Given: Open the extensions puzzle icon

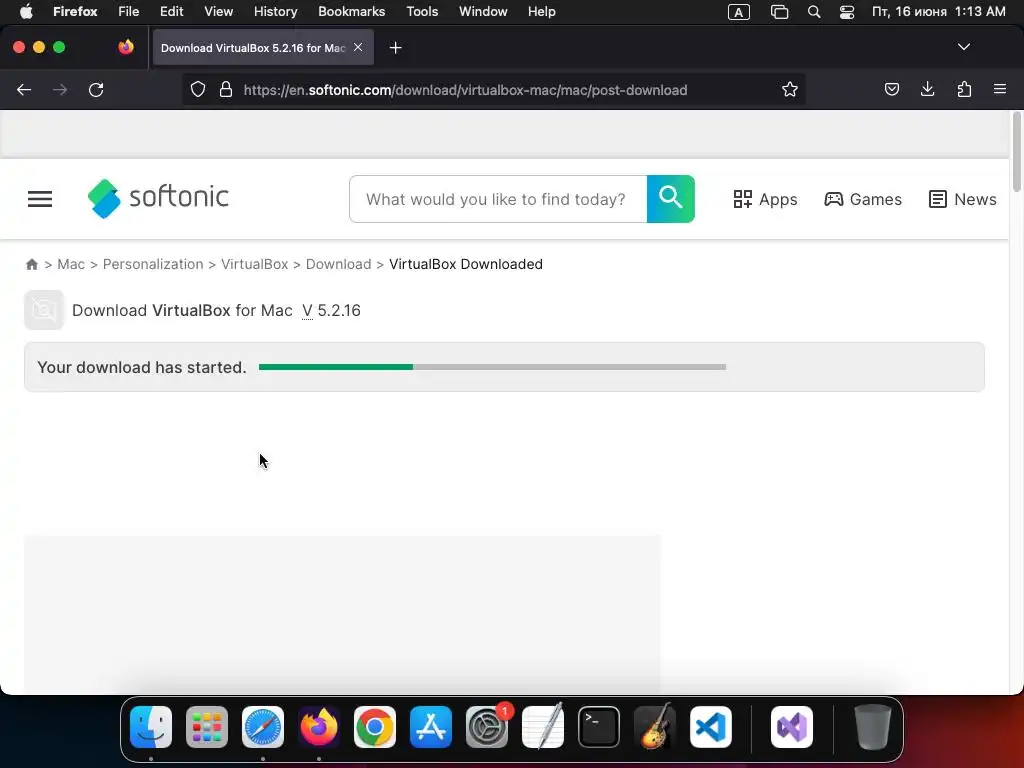Looking at the screenshot, I should pos(964,89).
